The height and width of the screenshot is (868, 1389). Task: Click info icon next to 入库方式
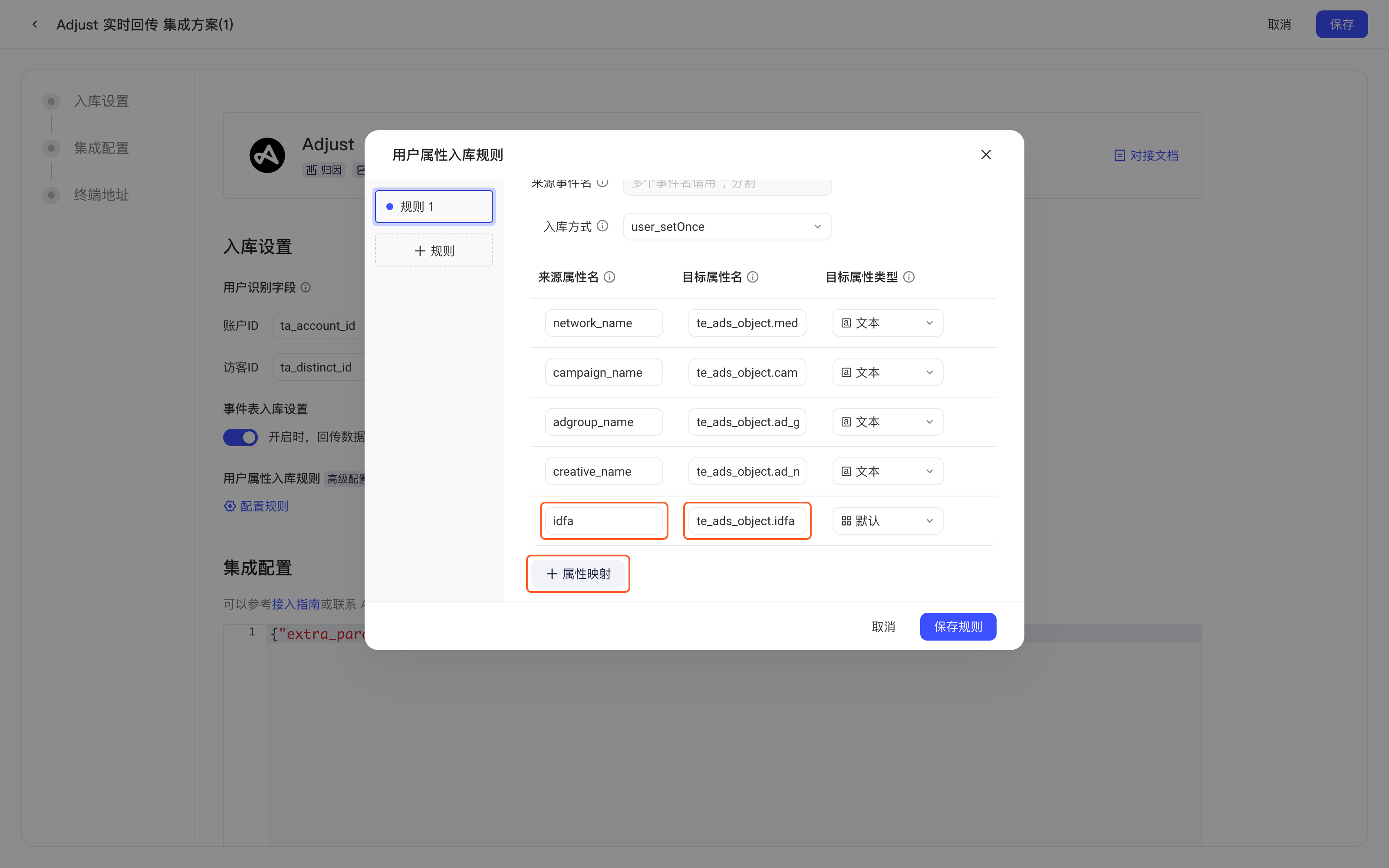click(x=602, y=226)
